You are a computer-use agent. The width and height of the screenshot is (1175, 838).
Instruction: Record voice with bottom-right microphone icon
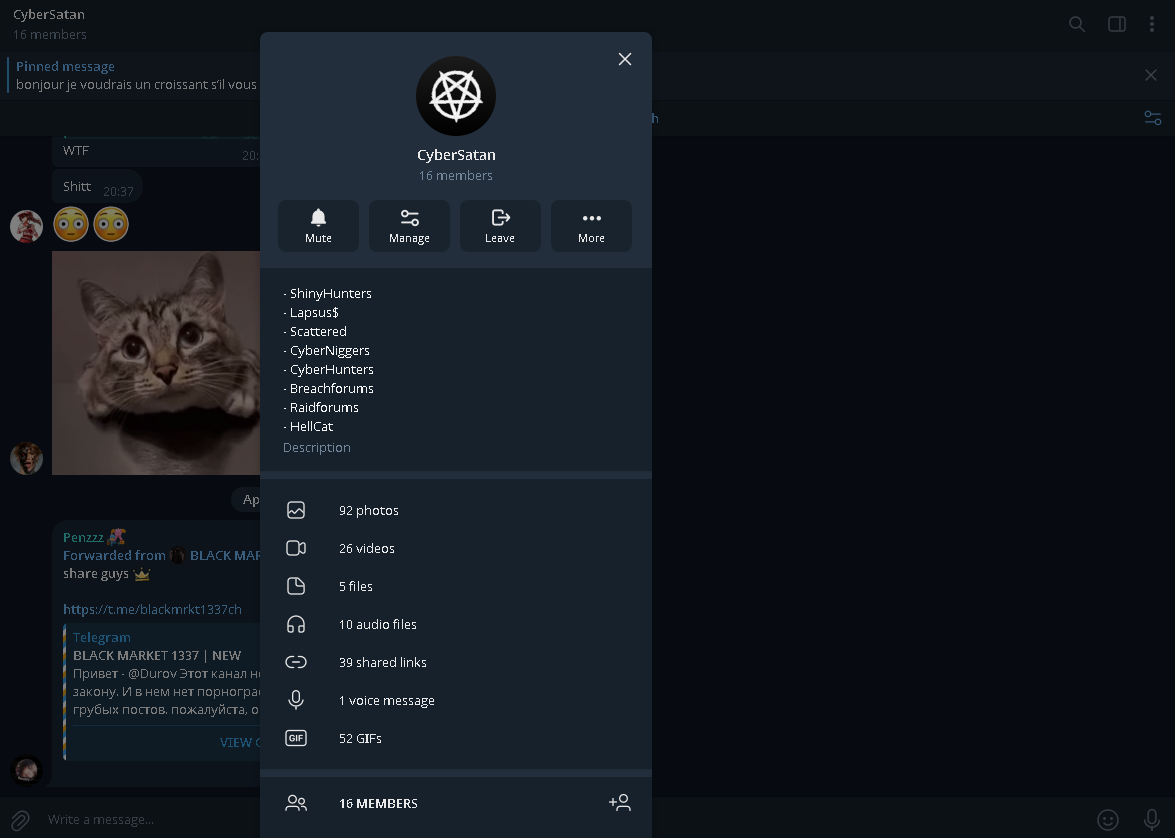pyautogui.click(x=1152, y=820)
